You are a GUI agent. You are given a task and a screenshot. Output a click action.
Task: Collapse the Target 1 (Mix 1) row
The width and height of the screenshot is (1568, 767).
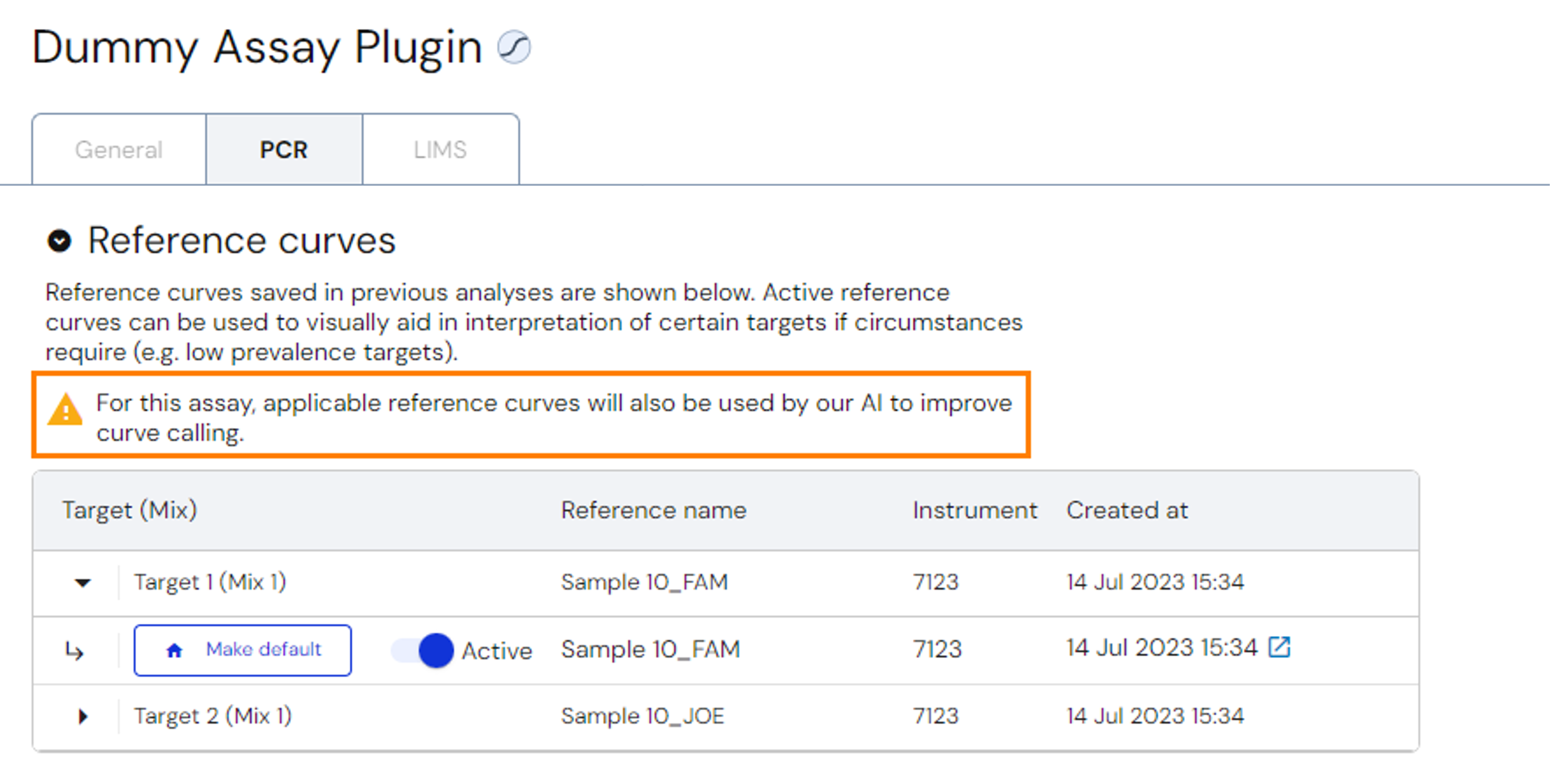tap(83, 583)
